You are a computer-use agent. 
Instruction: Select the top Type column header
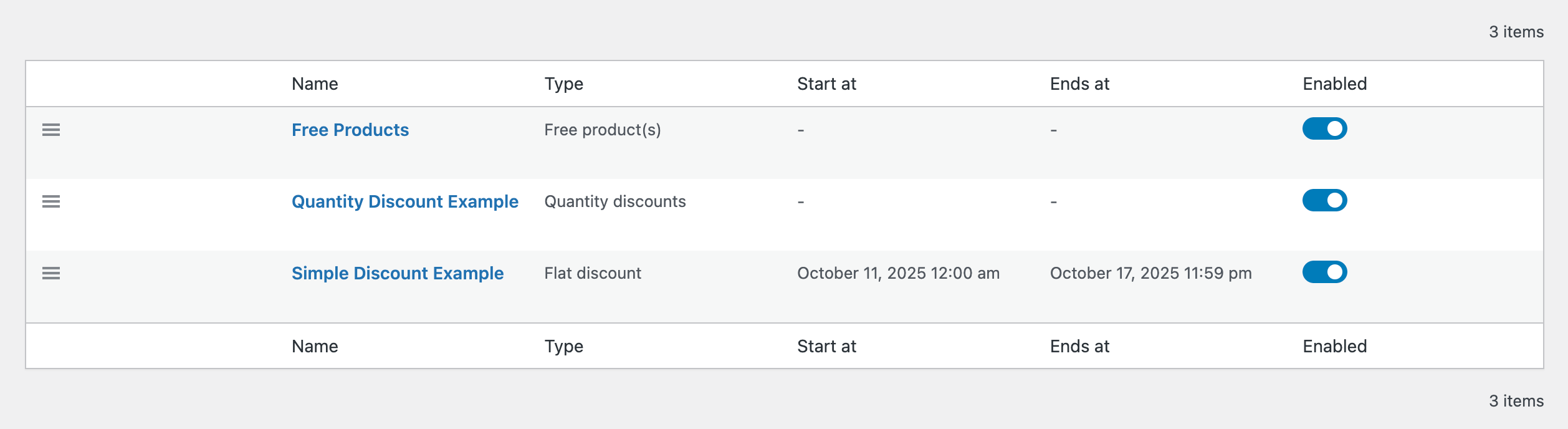[x=563, y=84]
